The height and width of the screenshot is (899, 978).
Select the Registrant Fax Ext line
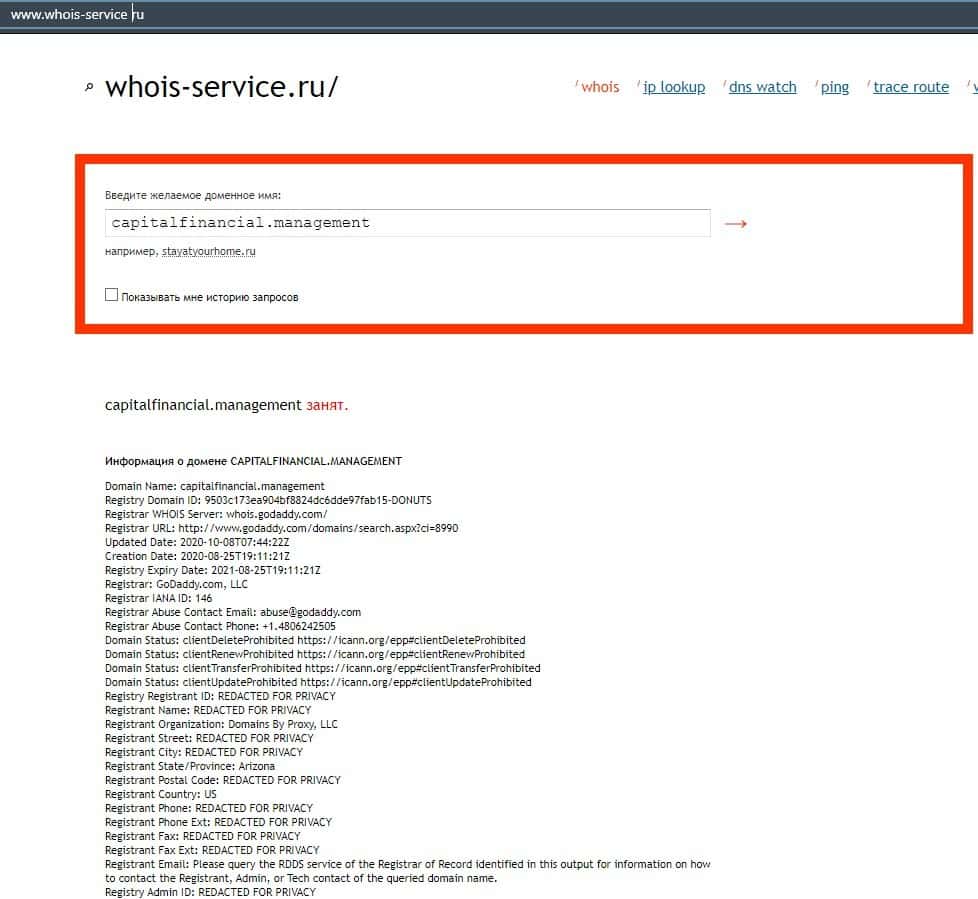pos(212,850)
